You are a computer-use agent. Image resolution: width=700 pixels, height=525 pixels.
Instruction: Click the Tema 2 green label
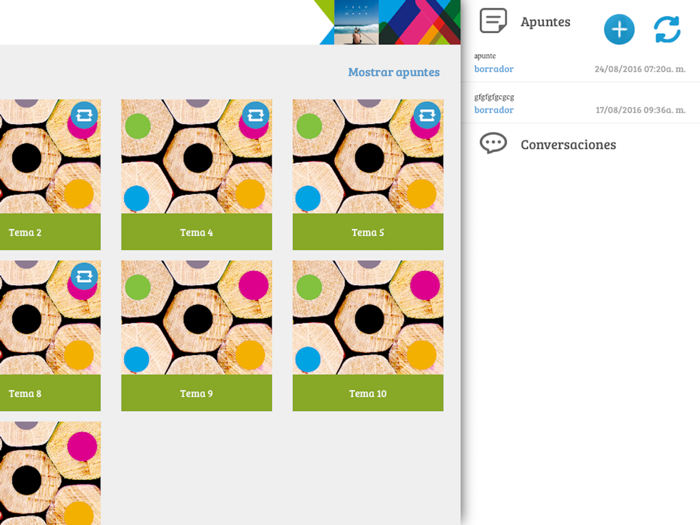click(50, 232)
